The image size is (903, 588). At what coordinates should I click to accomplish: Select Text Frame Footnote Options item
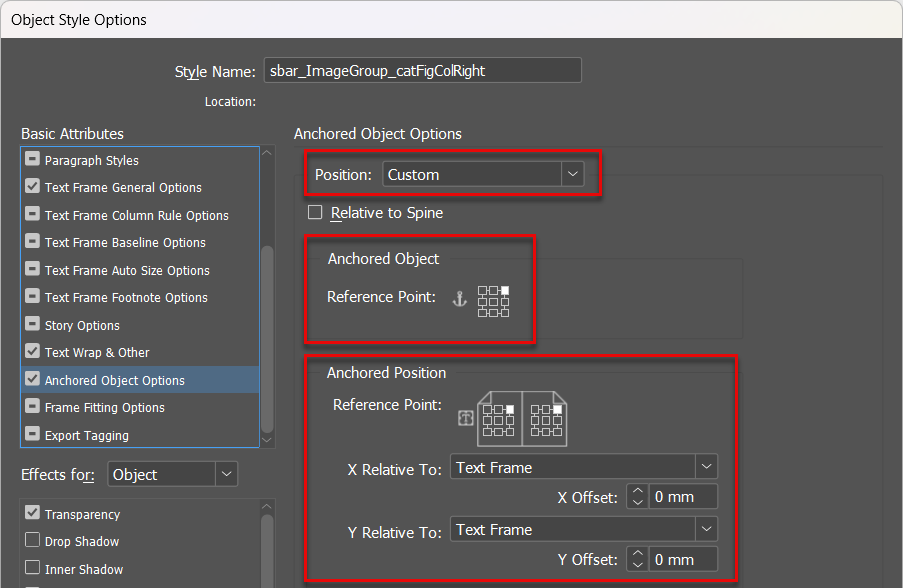click(x=140, y=297)
